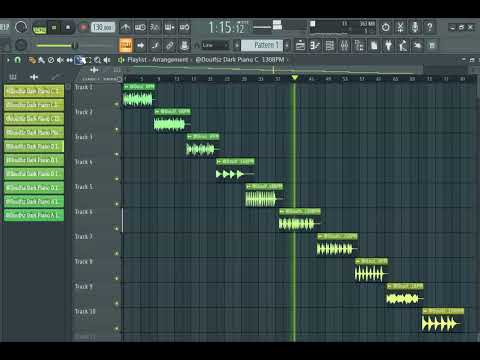Enable wait for input before recording

pyautogui.click(x=140, y=27)
